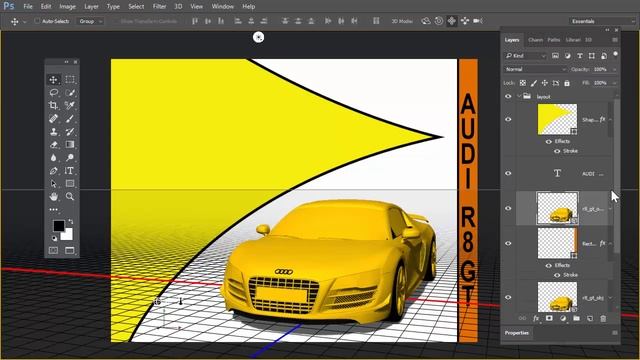Select the Pen tool
Image resolution: width=640 pixels, height=360 pixels.
click(53, 171)
